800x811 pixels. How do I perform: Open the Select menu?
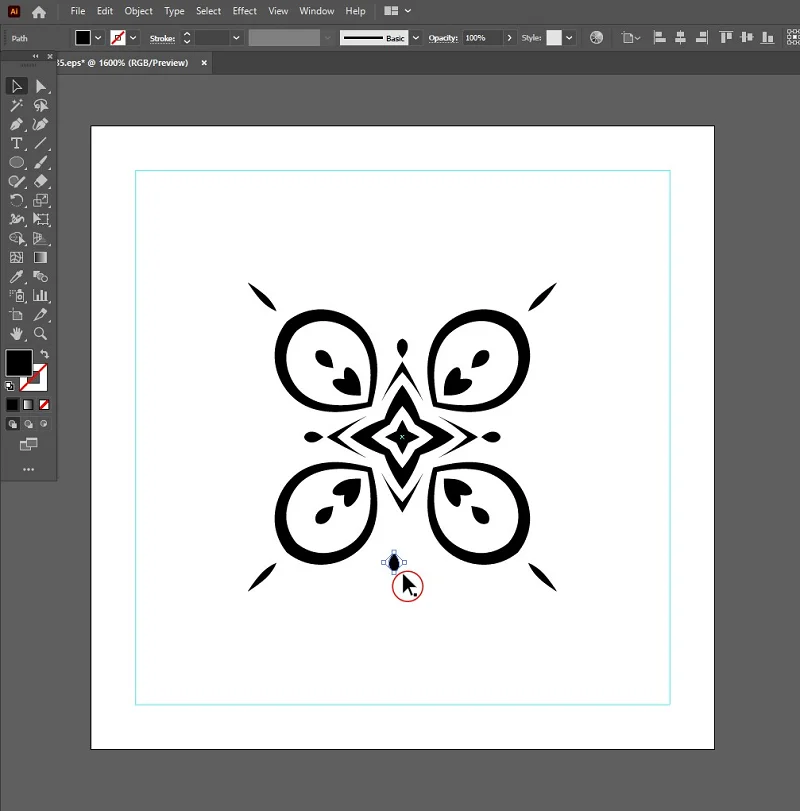tap(208, 11)
